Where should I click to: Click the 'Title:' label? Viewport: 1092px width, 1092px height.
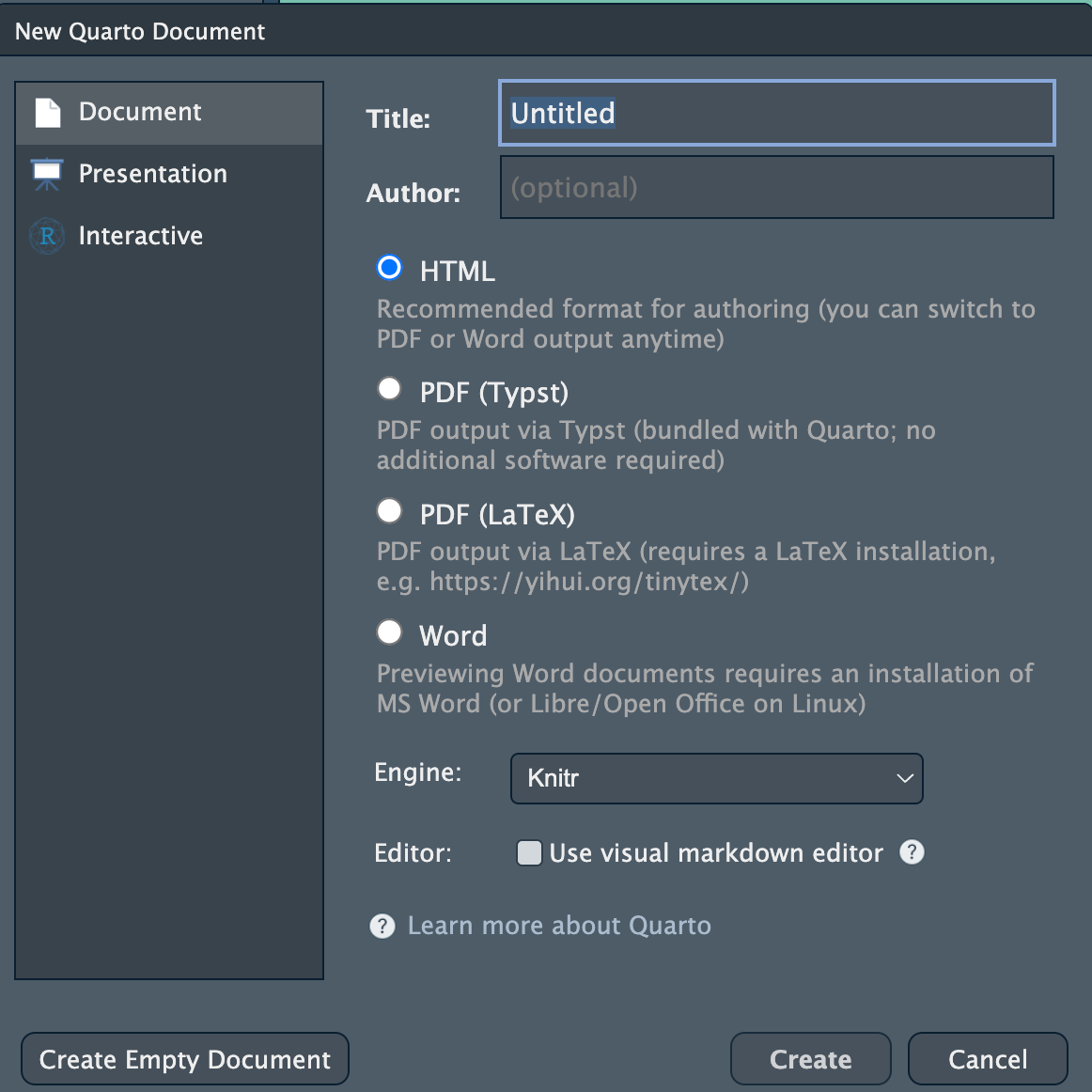point(398,118)
